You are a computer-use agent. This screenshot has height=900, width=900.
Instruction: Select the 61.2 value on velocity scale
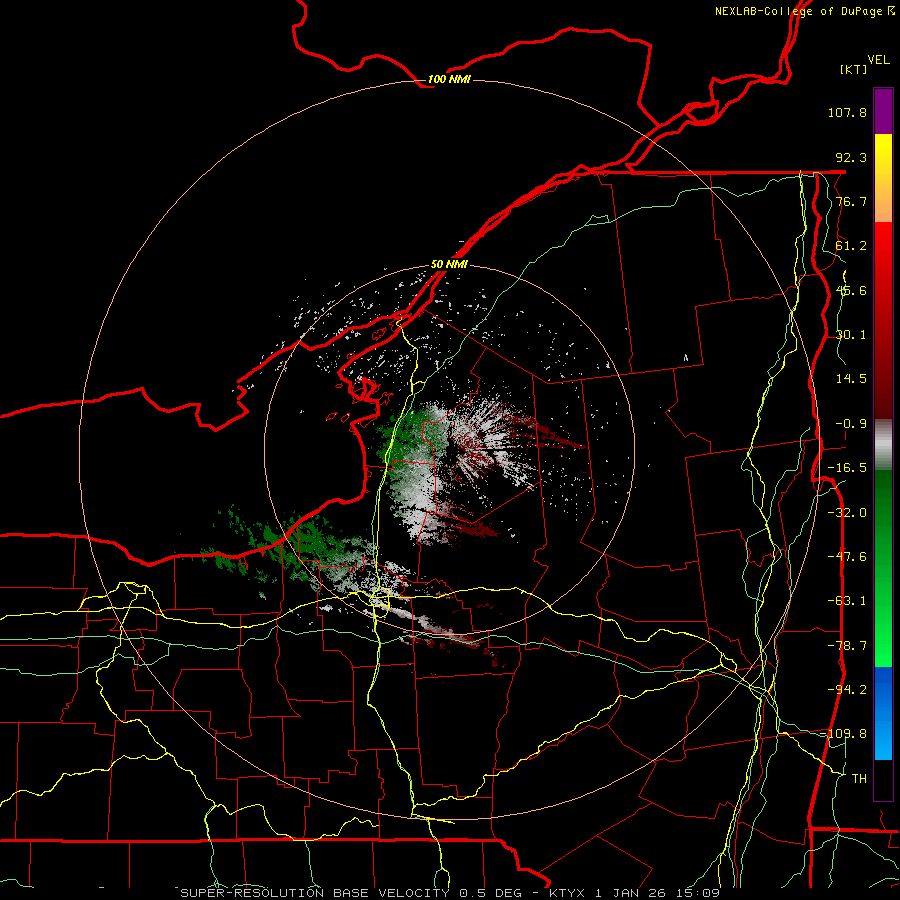tap(851, 246)
